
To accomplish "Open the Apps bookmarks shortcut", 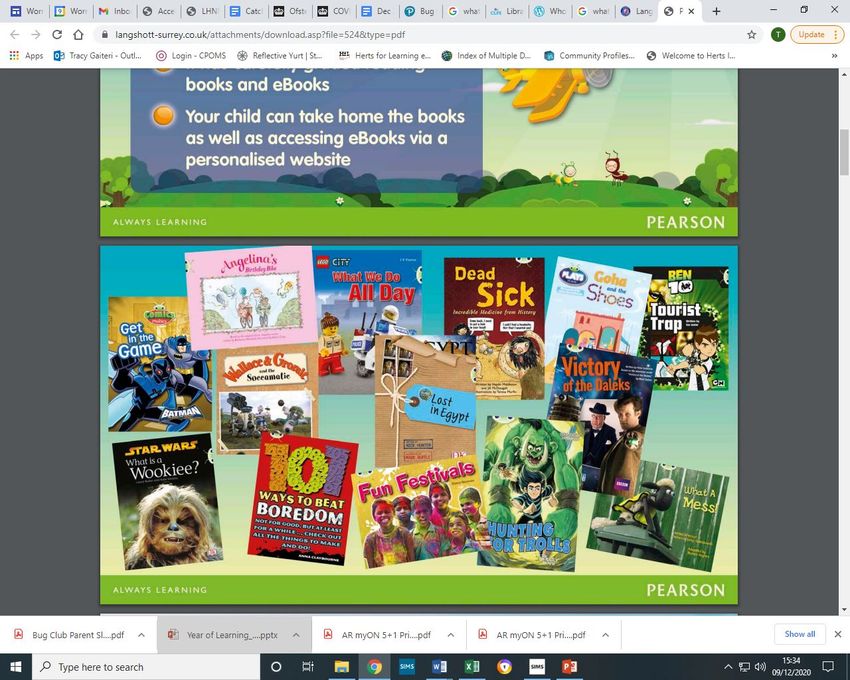I will (26, 55).
